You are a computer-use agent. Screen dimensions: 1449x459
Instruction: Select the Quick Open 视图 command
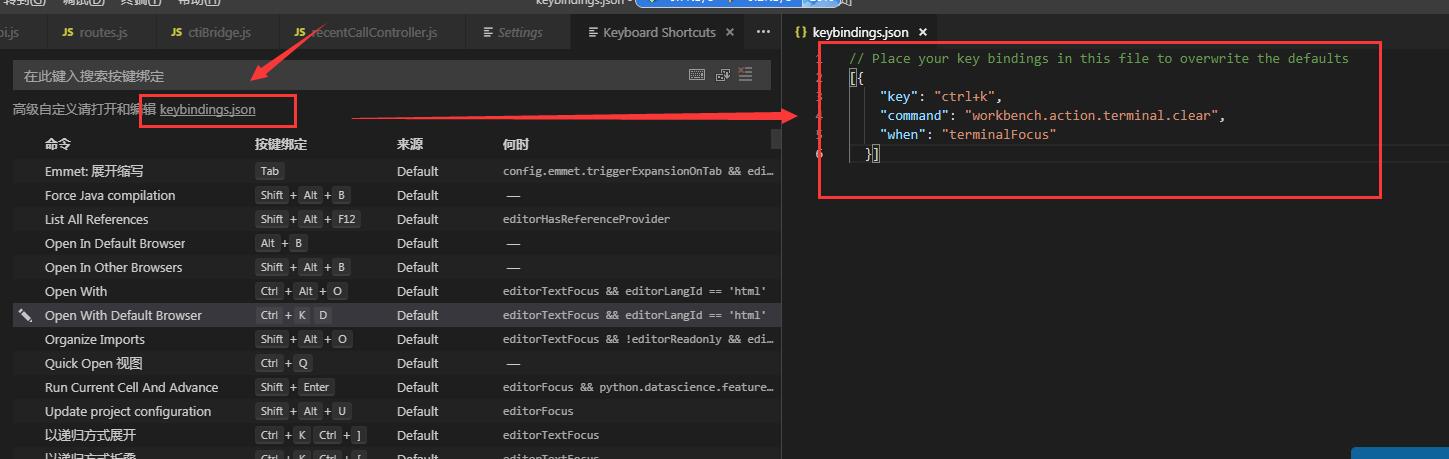tap(94, 363)
